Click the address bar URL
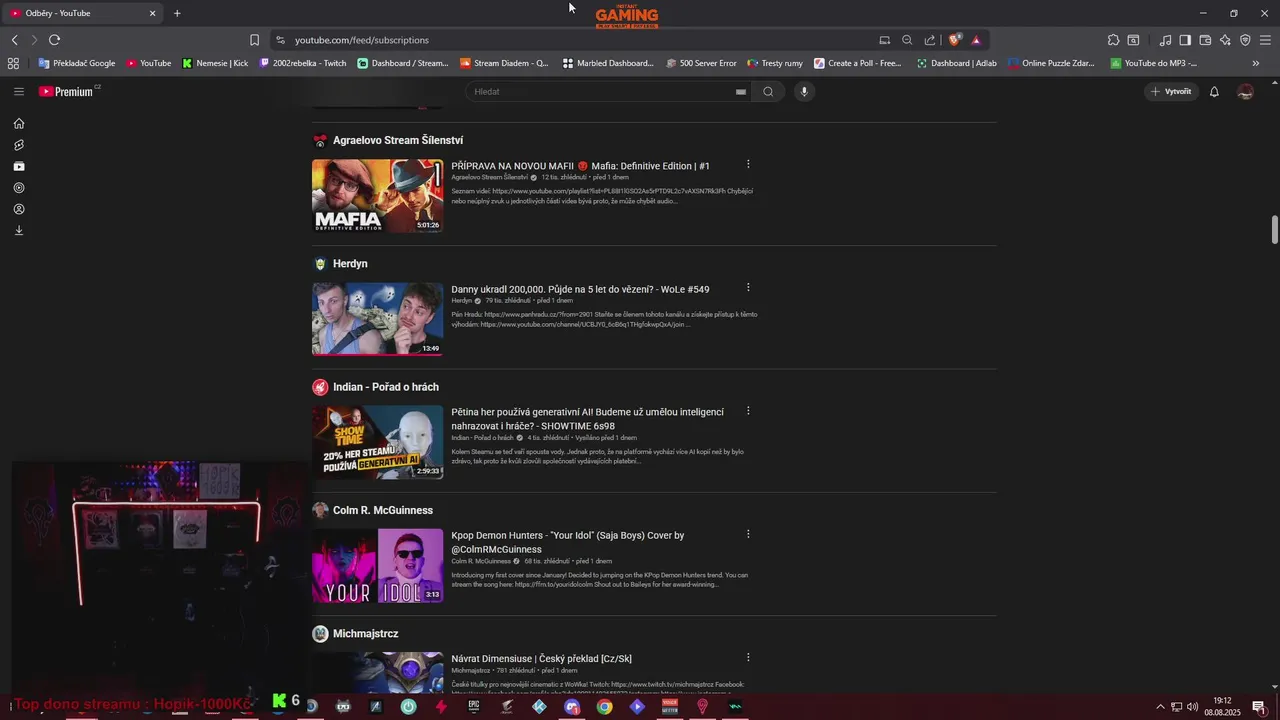The height and width of the screenshot is (720, 1280). click(x=362, y=40)
